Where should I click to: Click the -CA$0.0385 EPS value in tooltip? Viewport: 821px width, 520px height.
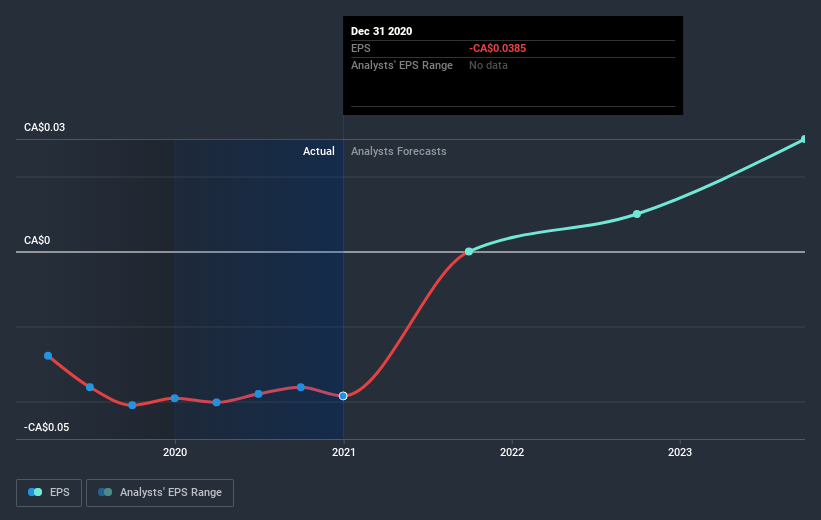(x=497, y=48)
